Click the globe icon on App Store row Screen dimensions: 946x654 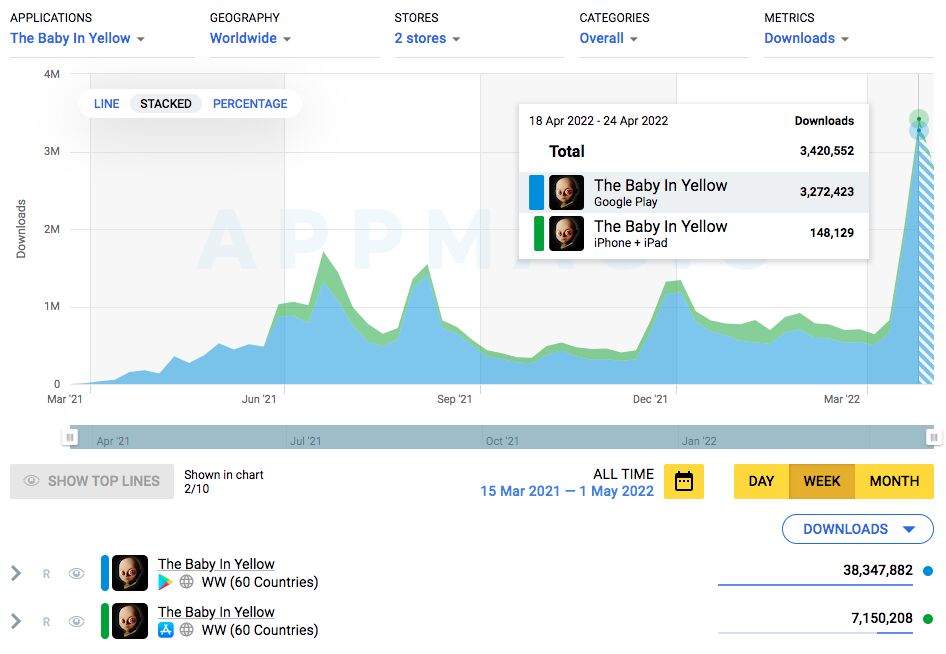tap(187, 629)
